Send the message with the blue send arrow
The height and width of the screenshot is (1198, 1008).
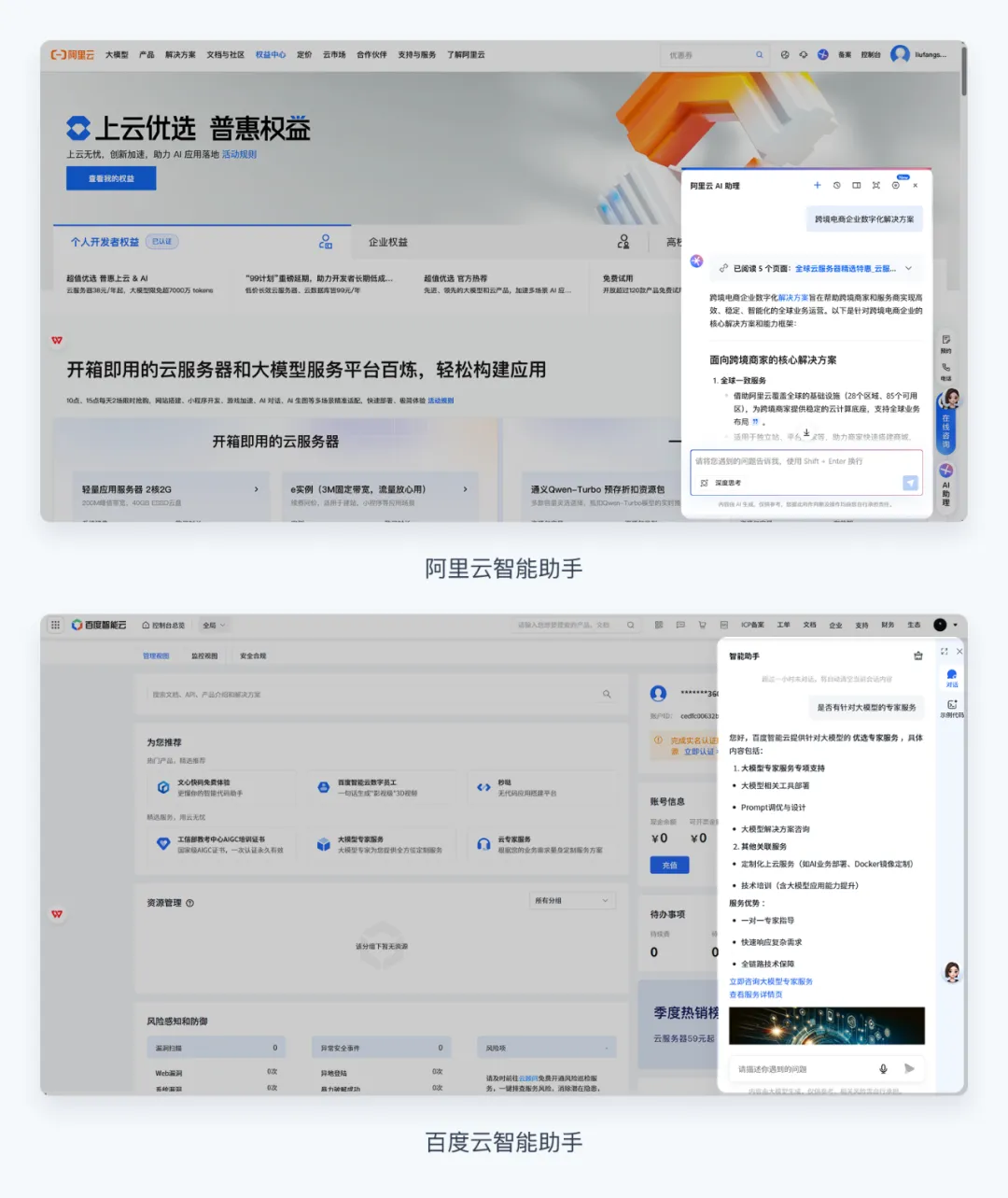(x=909, y=483)
